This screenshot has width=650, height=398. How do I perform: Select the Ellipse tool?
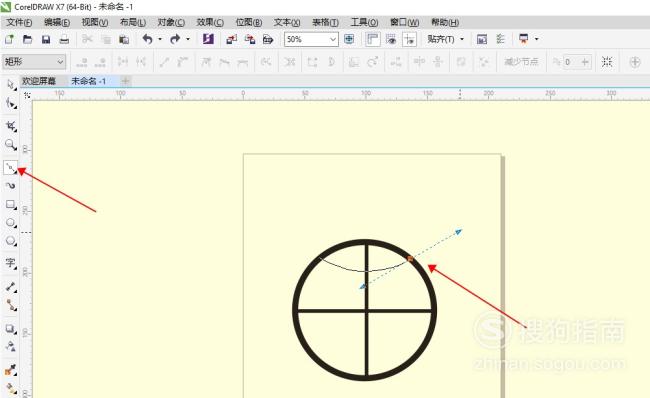point(11,223)
